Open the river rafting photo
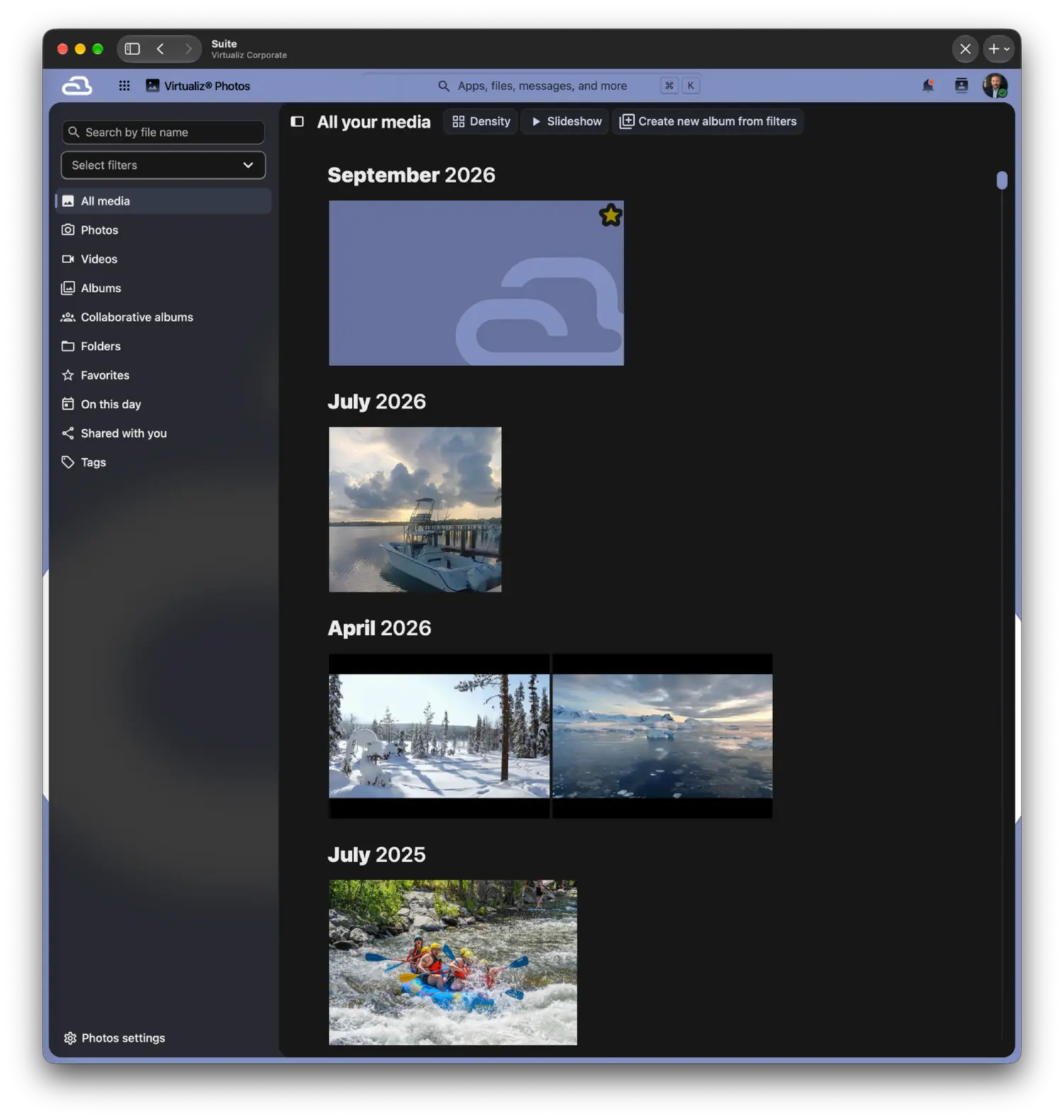The height and width of the screenshot is (1120, 1064). [x=453, y=963]
